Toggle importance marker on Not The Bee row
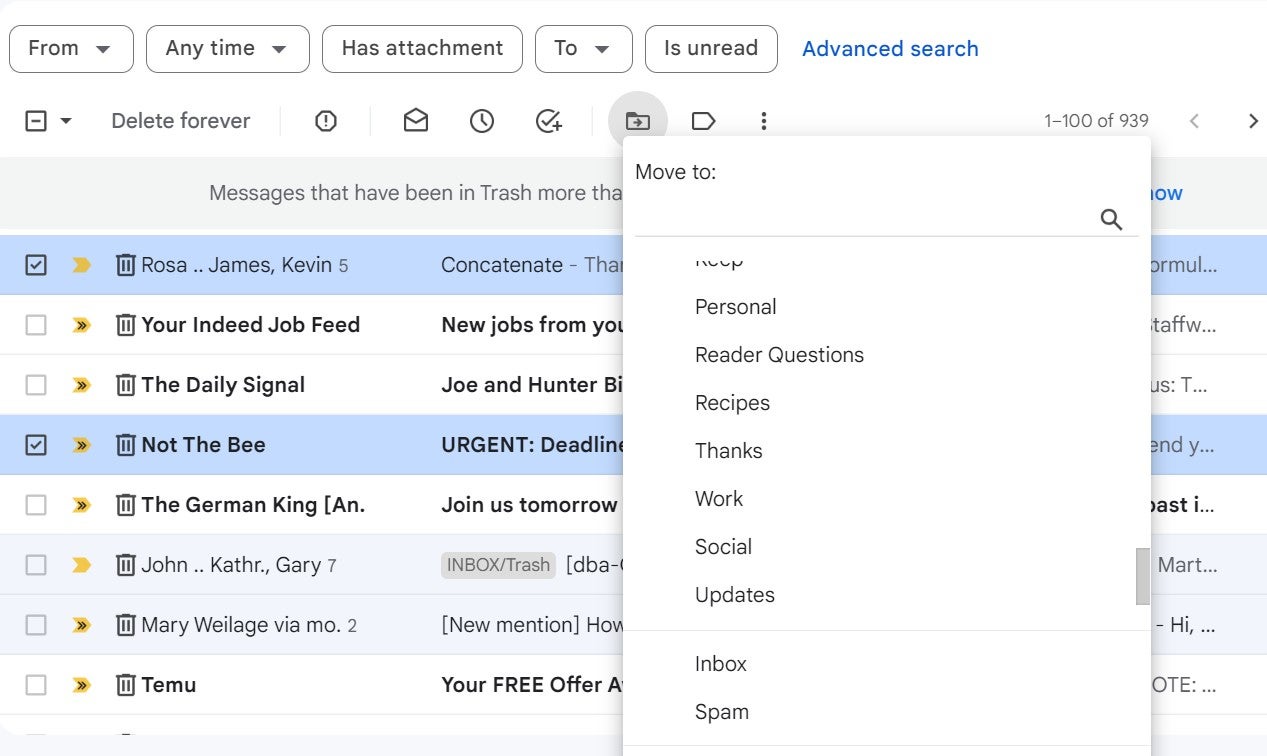1267x756 pixels. click(x=81, y=445)
